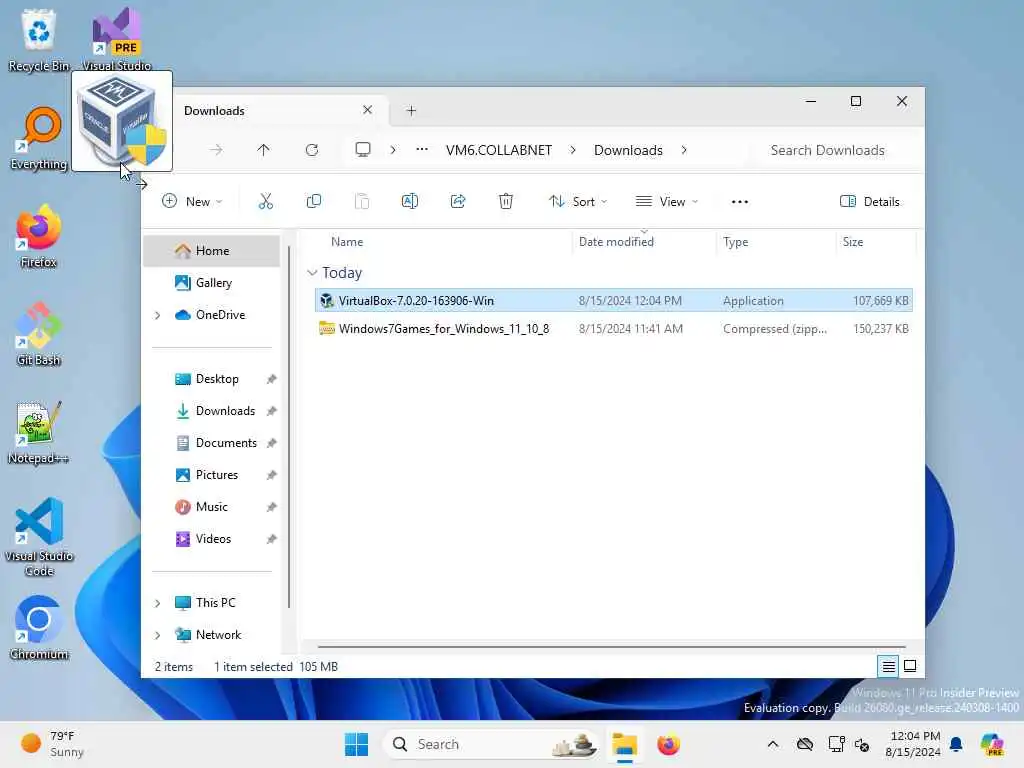Open the View dropdown menu
The width and height of the screenshot is (1024, 768).
[x=667, y=201]
